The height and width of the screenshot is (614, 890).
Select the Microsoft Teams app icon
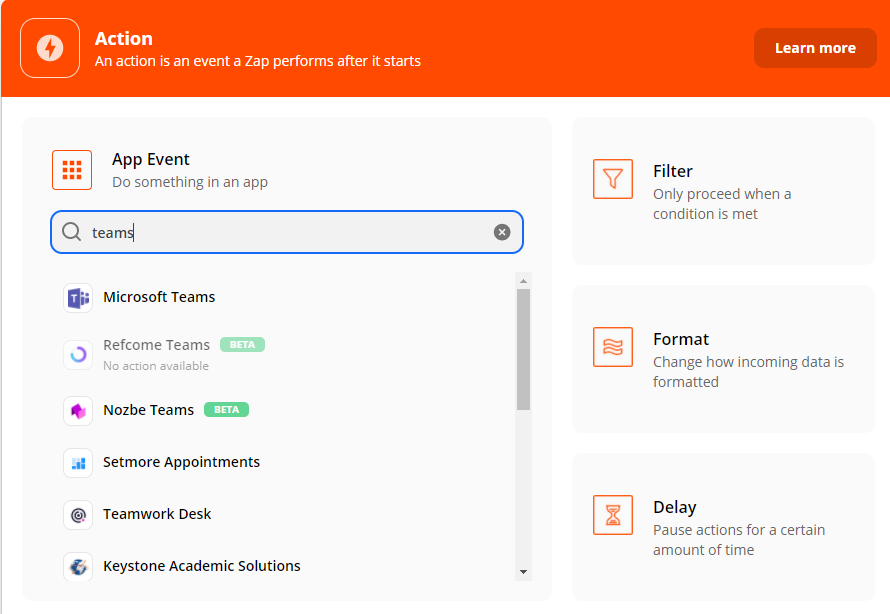[78, 298]
